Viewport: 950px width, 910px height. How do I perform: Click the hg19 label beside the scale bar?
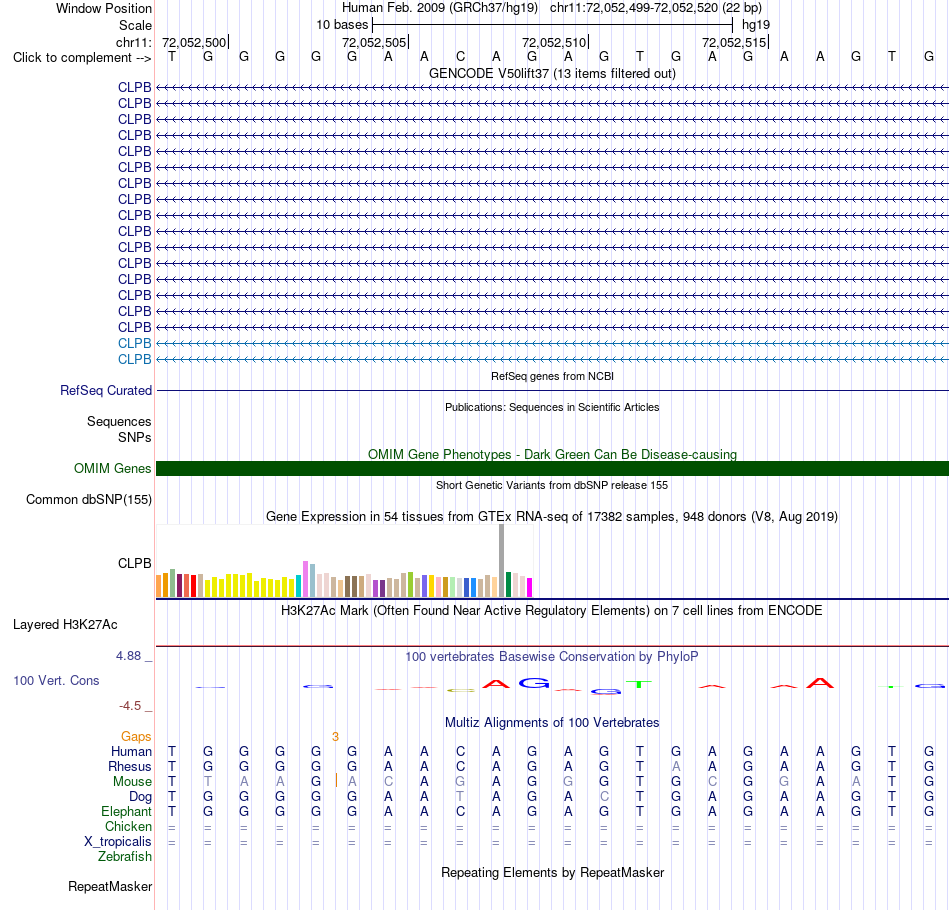pos(756,25)
